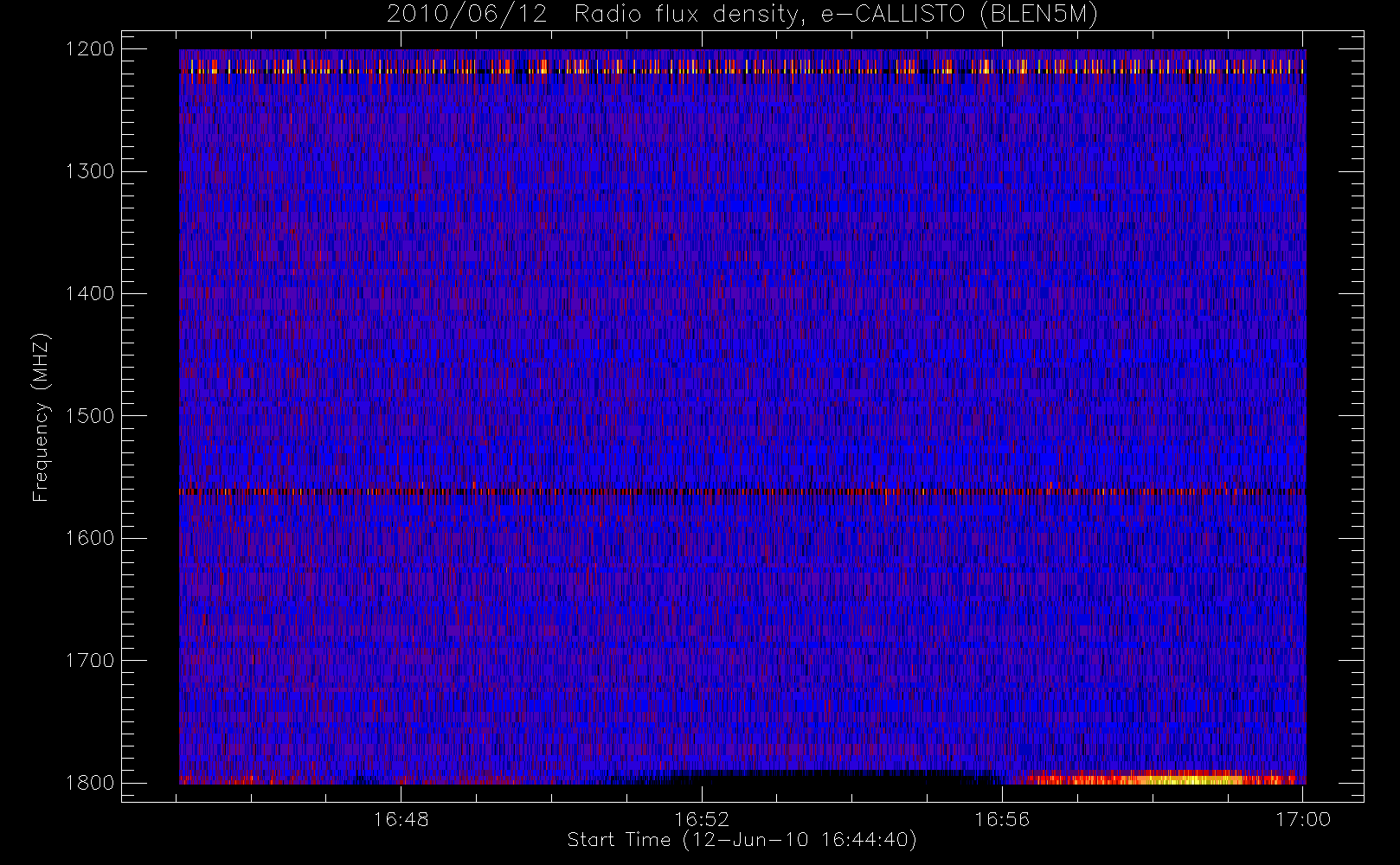Click the 1800 frequency tick label

90,782
